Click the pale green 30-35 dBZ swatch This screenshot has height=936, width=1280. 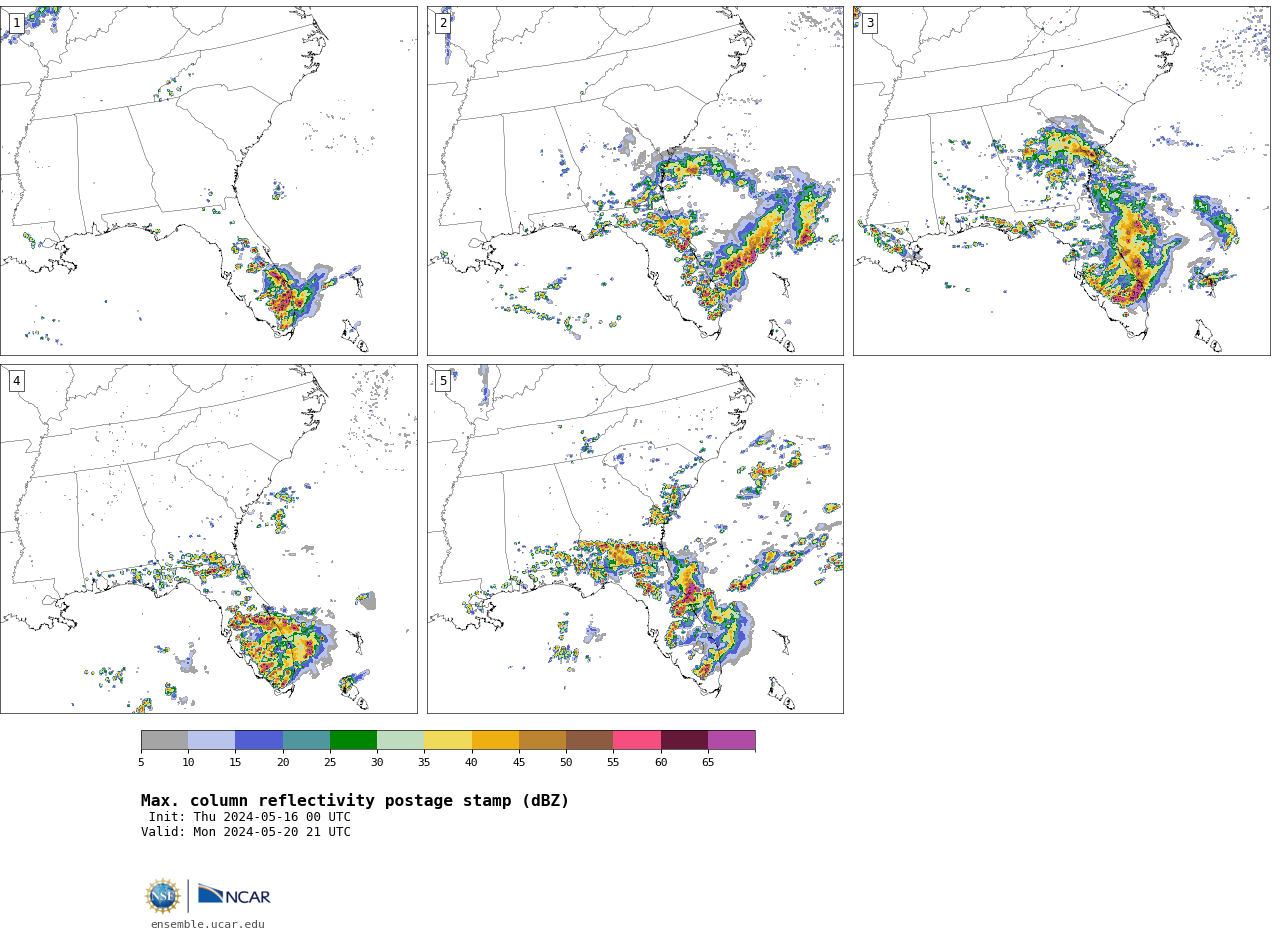400,740
